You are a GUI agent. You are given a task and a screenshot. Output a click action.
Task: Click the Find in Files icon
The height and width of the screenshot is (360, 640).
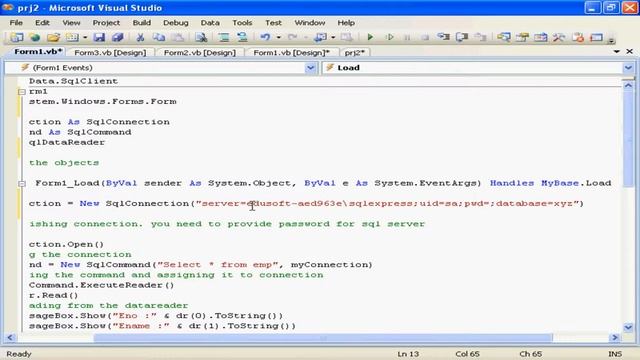tap(201, 38)
